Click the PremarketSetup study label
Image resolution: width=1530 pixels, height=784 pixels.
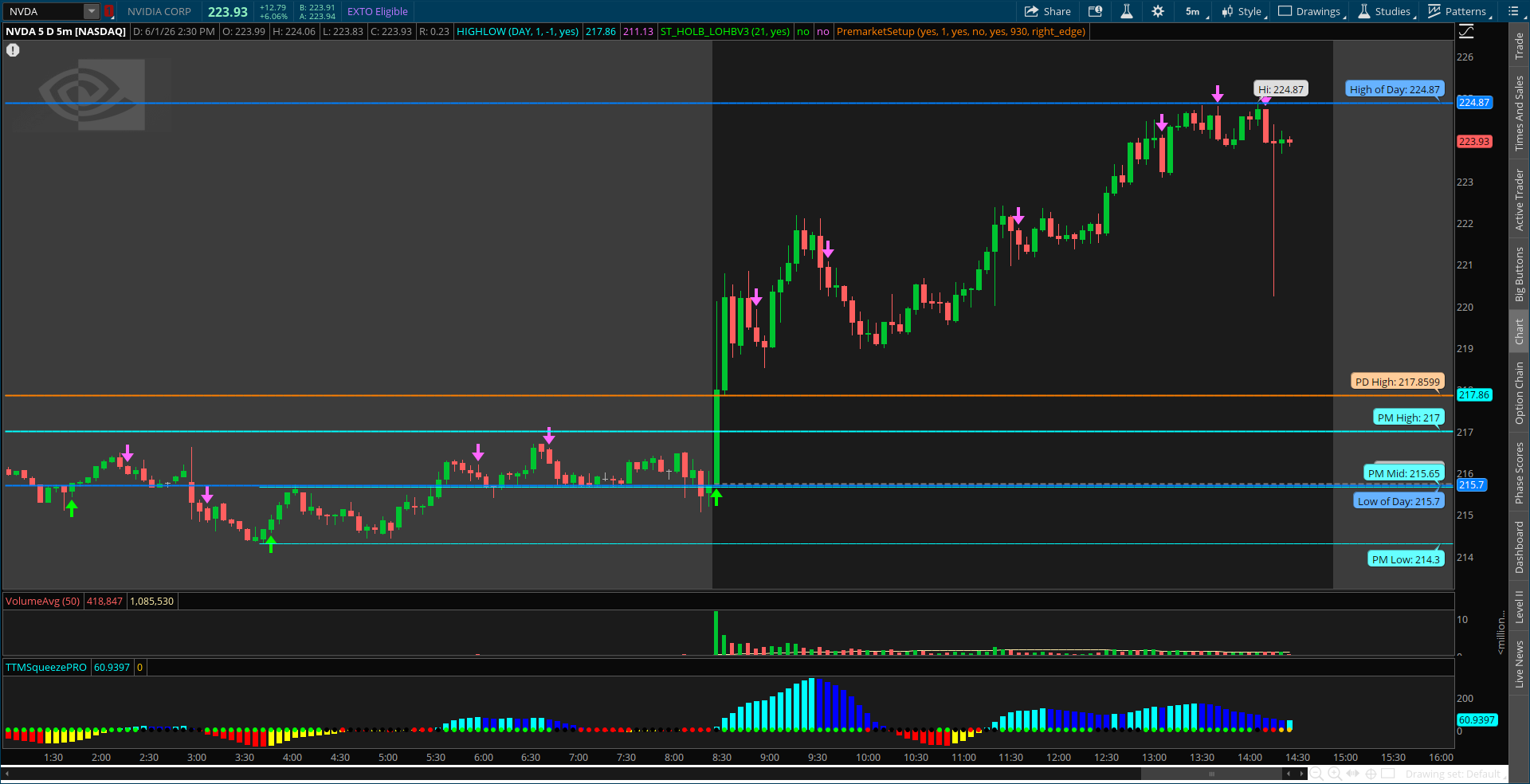tap(961, 32)
